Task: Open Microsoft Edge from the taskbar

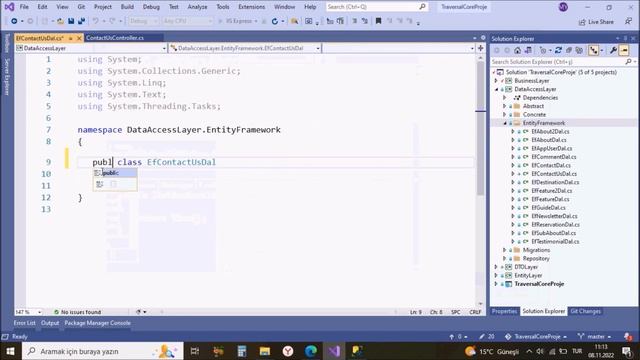Action: (311, 351)
